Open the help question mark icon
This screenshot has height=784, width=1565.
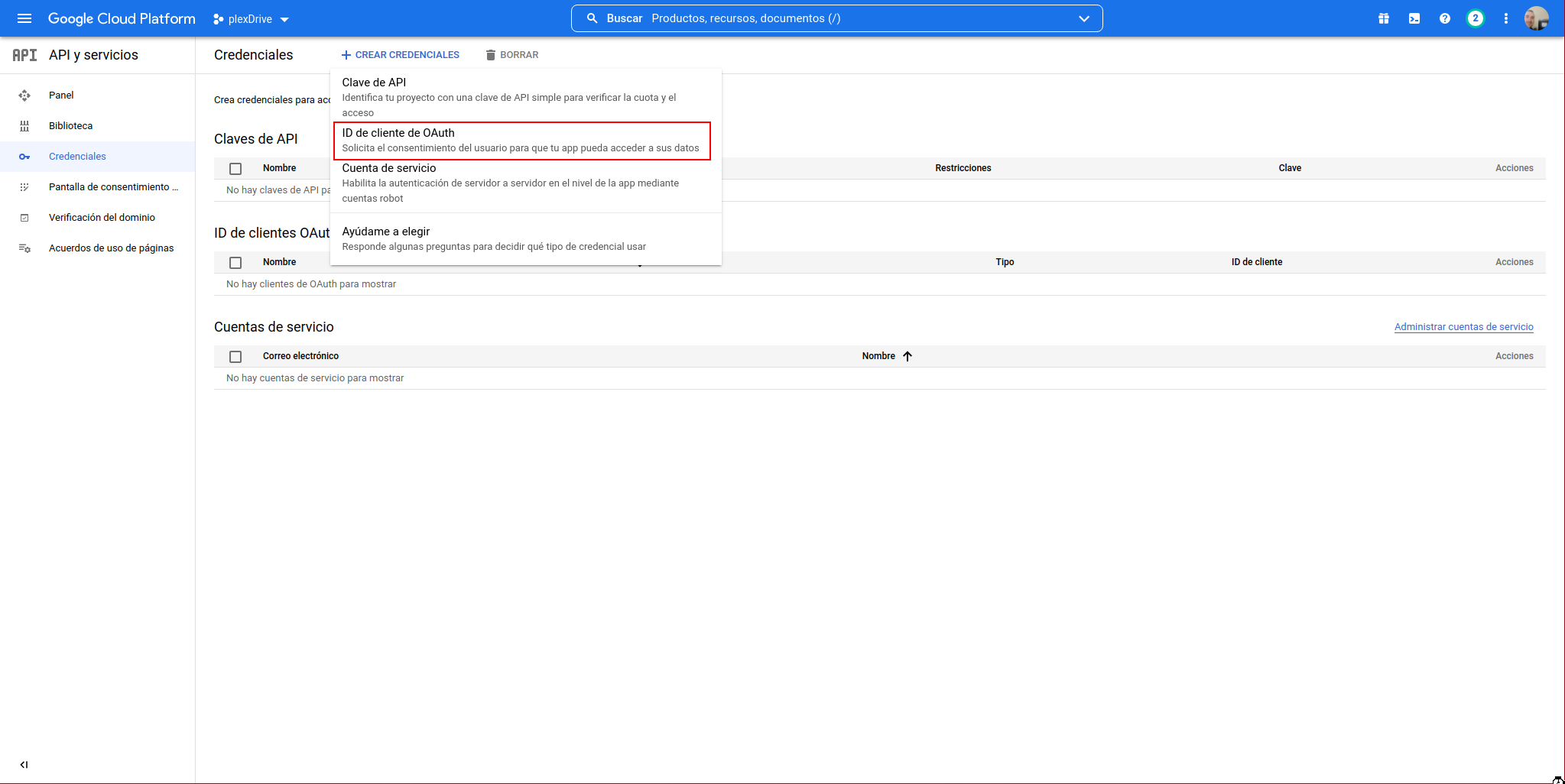(1444, 18)
